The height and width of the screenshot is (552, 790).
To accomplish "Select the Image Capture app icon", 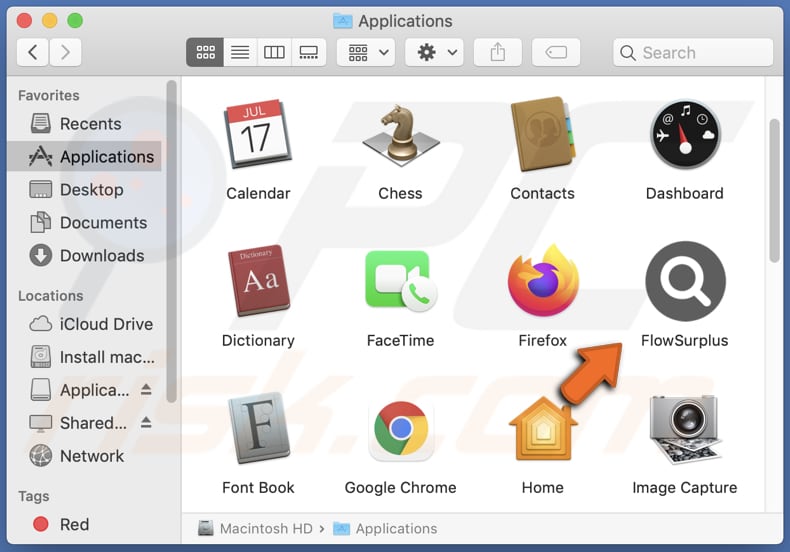I will coord(685,429).
